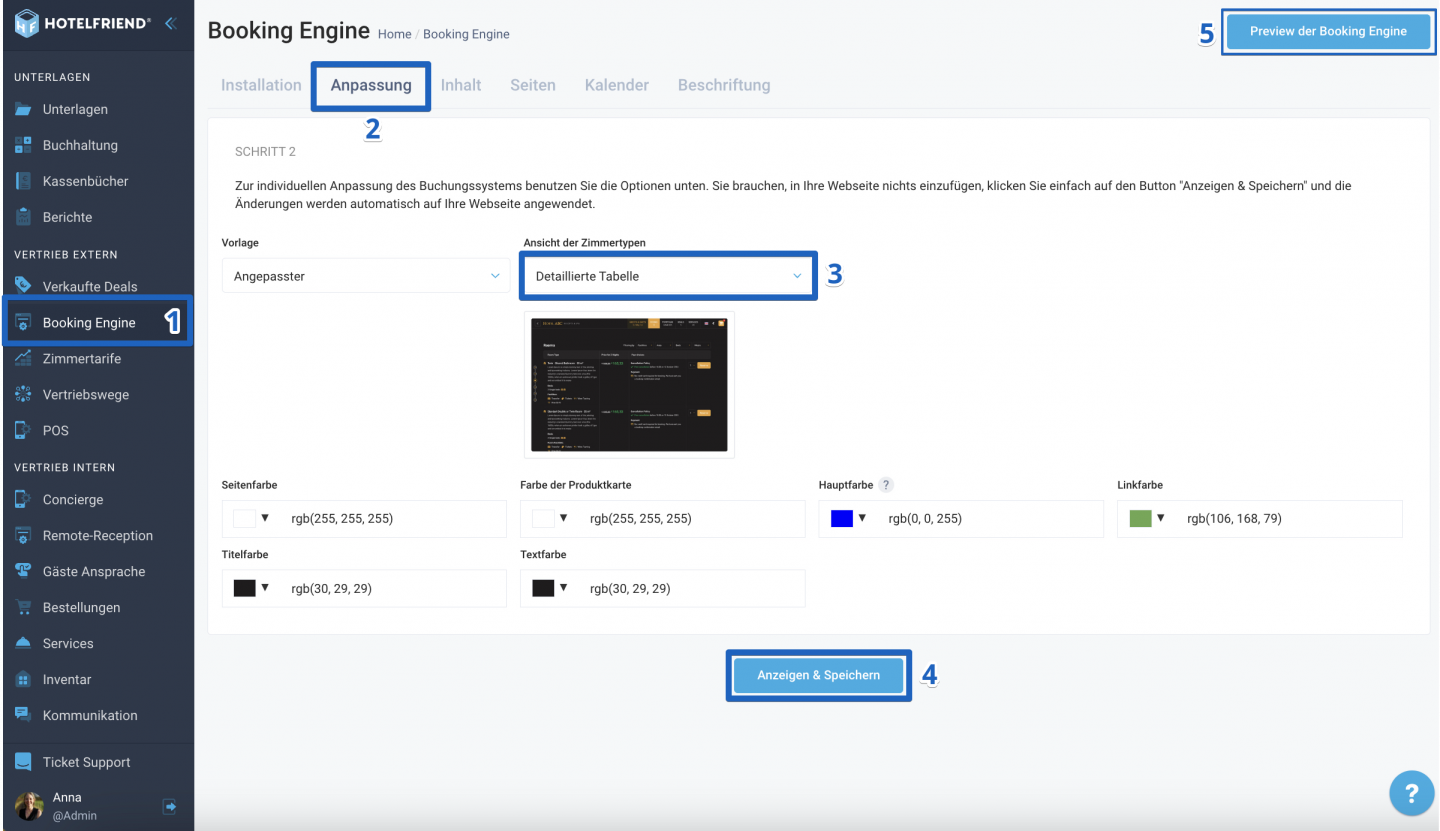This screenshot has height=831, width=1440.
Task: Click the logout arrow next to Anna
Action: pyautogui.click(x=169, y=806)
